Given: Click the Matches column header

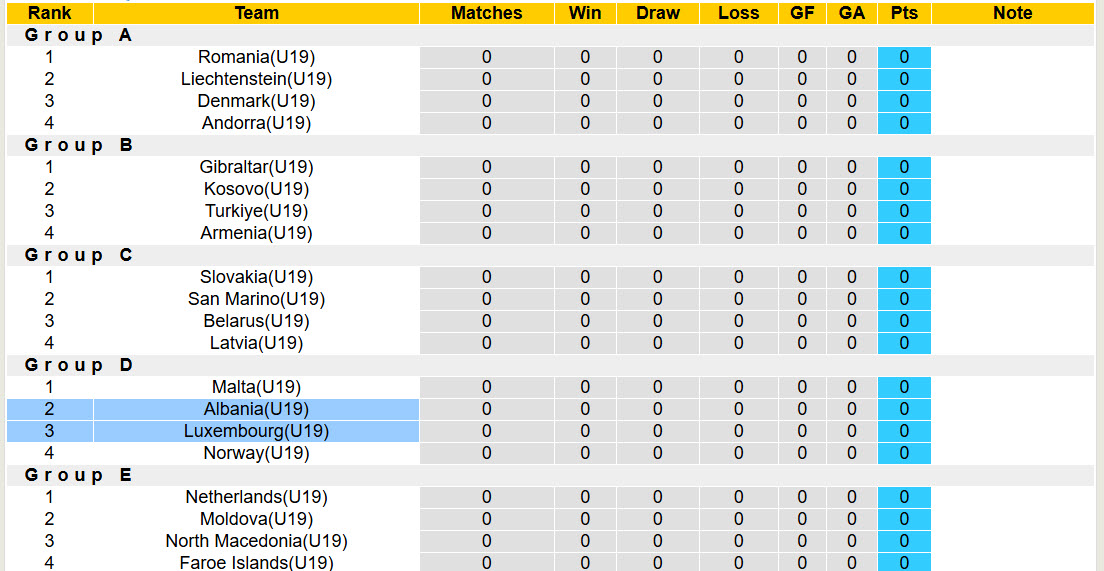Looking at the screenshot, I should (486, 13).
